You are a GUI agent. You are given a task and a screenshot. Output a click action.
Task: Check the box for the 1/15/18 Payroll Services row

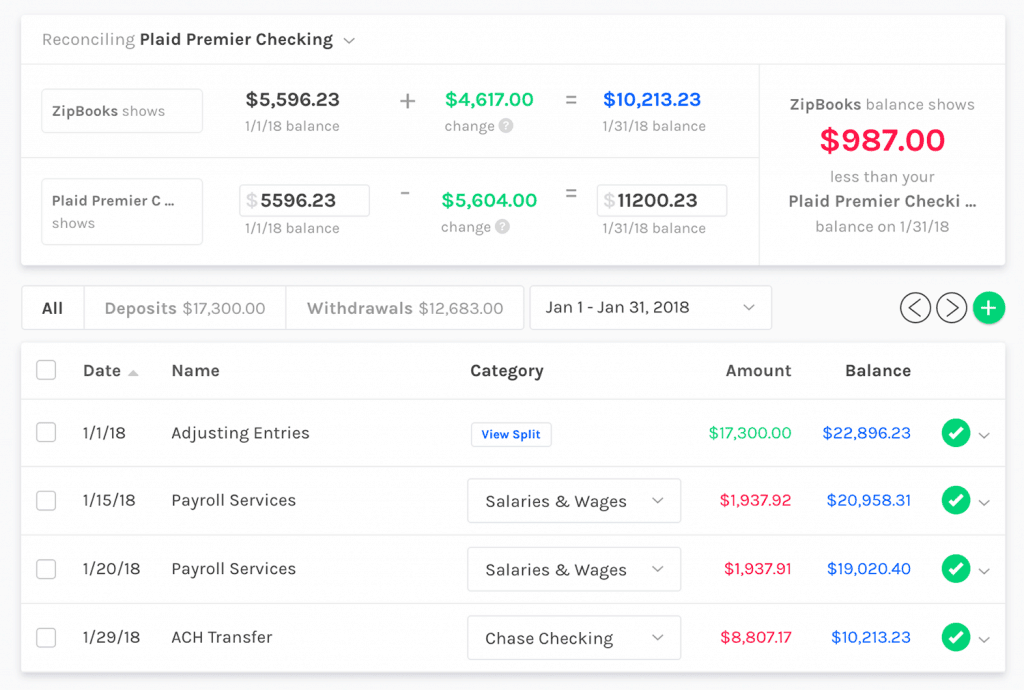click(46, 500)
